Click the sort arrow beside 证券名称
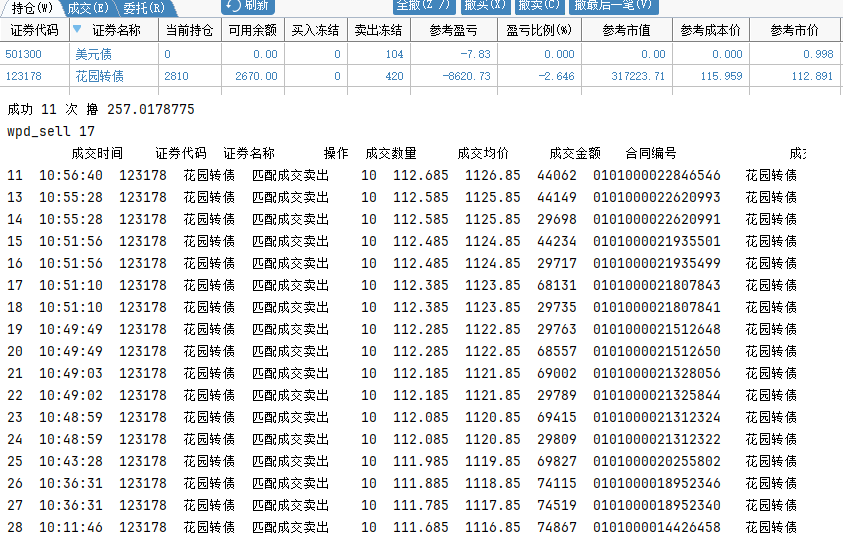The image size is (843, 540). [78, 30]
